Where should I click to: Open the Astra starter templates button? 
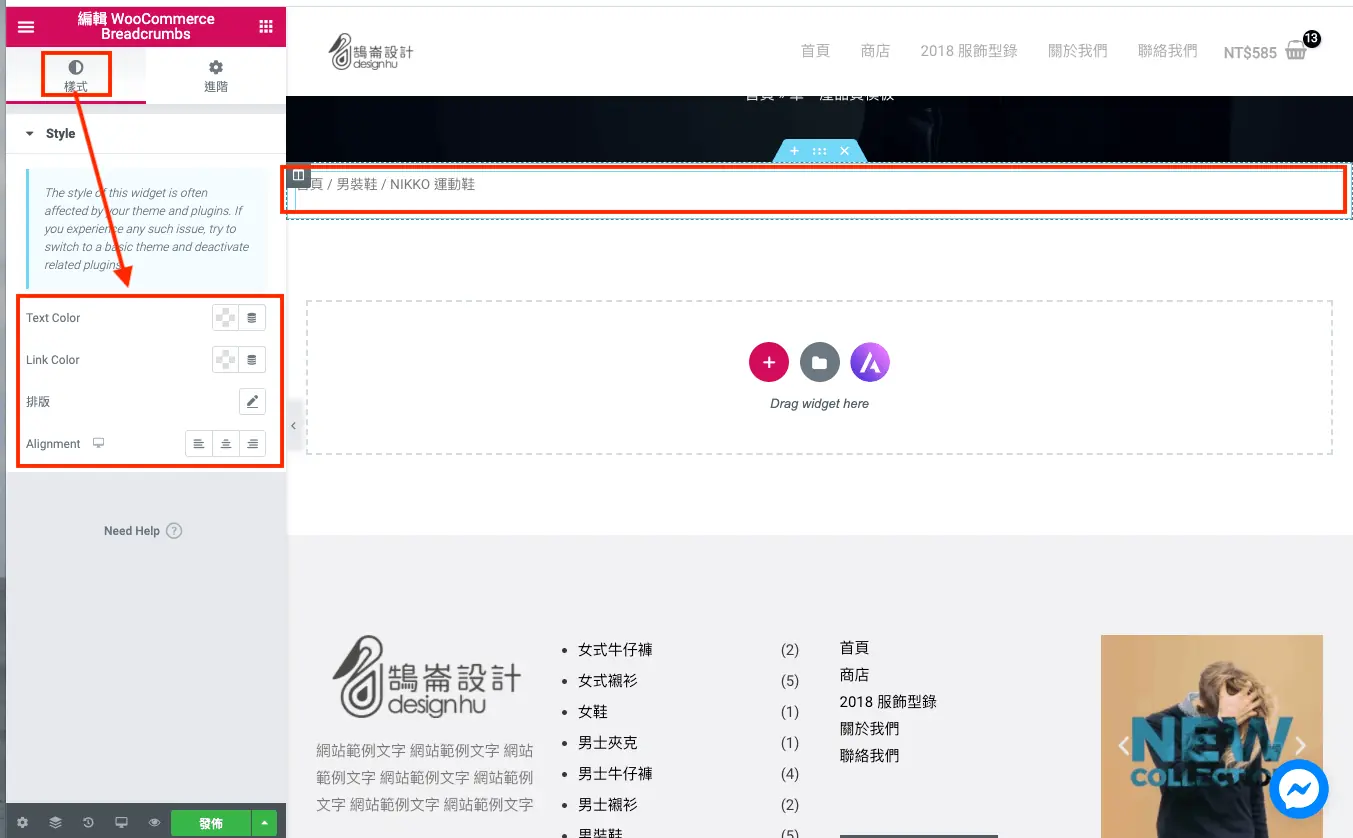[870, 362]
